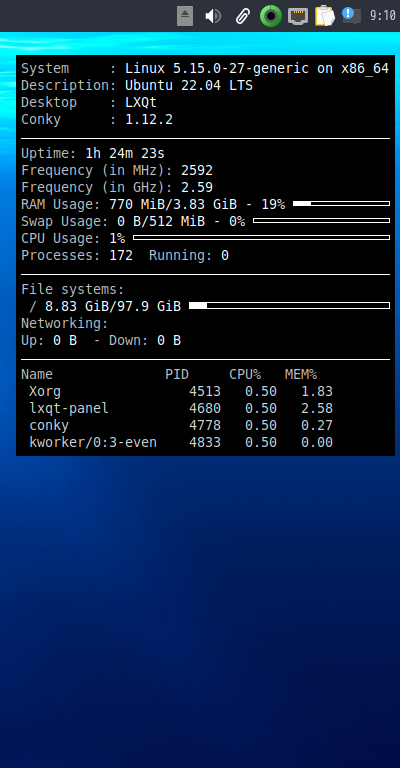Click the RAM Usage progress bar

(341, 204)
